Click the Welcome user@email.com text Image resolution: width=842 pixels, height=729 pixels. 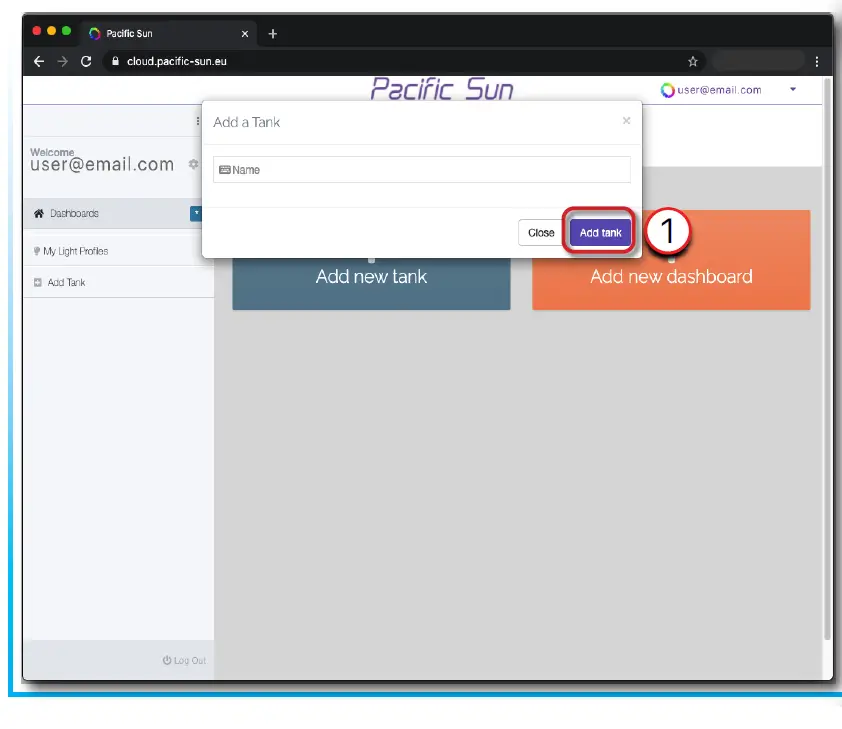click(102, 160)
